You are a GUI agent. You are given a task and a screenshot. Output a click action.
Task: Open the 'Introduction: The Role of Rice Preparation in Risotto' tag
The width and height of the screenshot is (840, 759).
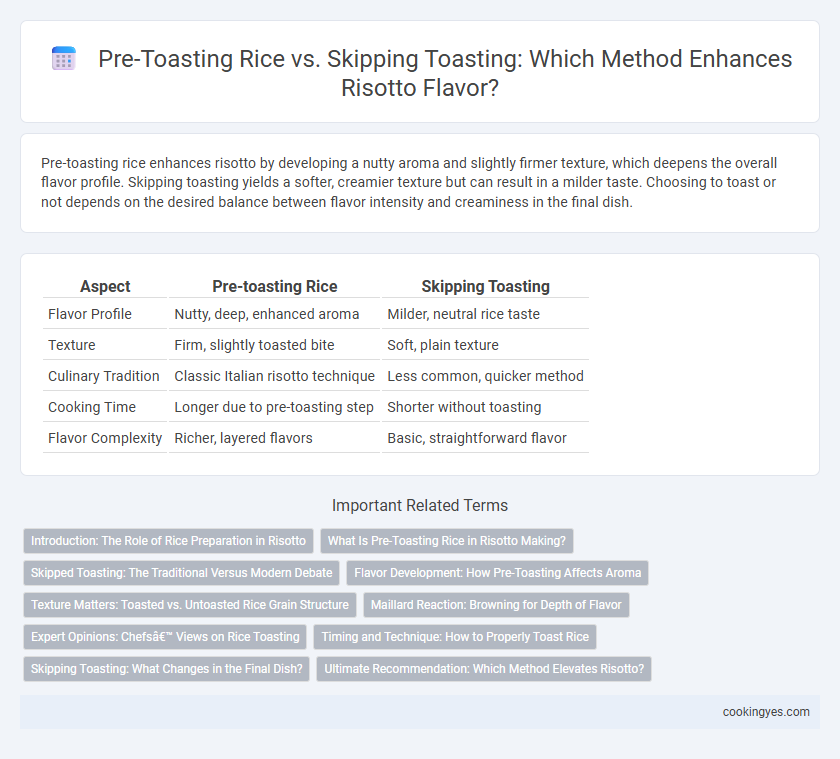(168, 541)
